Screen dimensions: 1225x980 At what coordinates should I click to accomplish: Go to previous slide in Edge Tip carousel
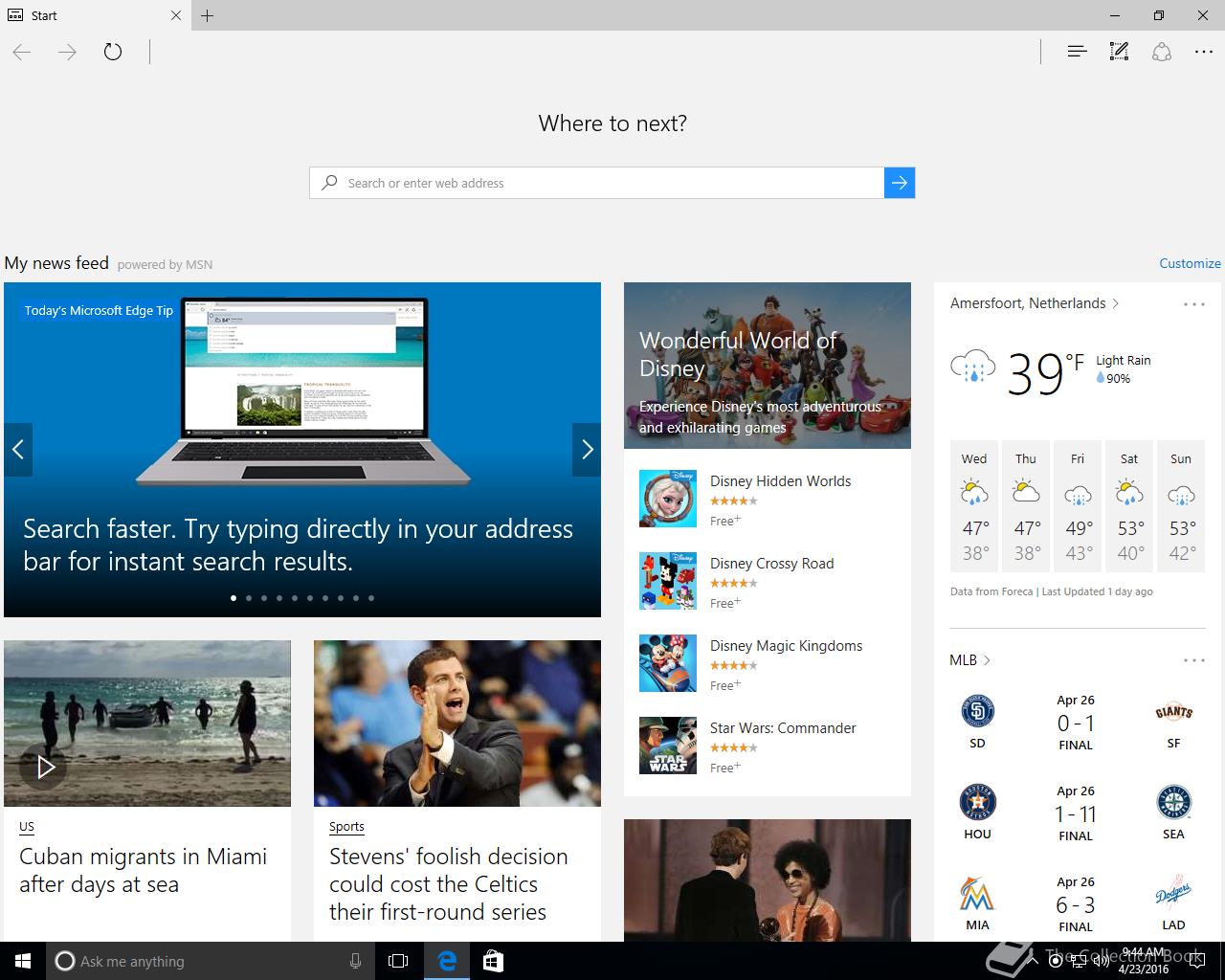(x=18, y=449)
